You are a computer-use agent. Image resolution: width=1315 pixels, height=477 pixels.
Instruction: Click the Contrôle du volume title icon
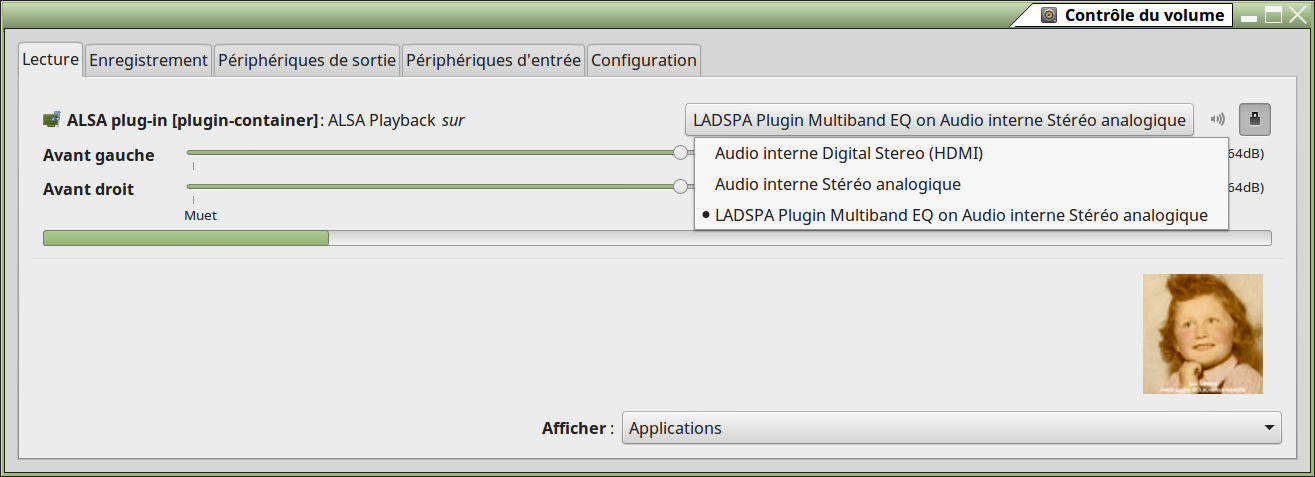(1048, 15)
